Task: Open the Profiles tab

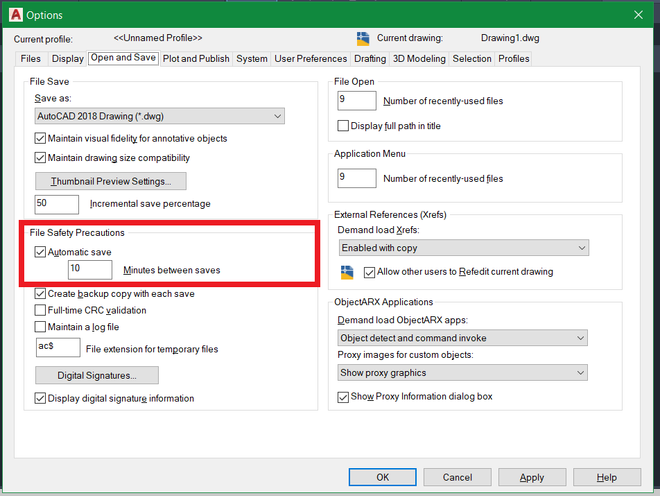Action: pos(514,59)
